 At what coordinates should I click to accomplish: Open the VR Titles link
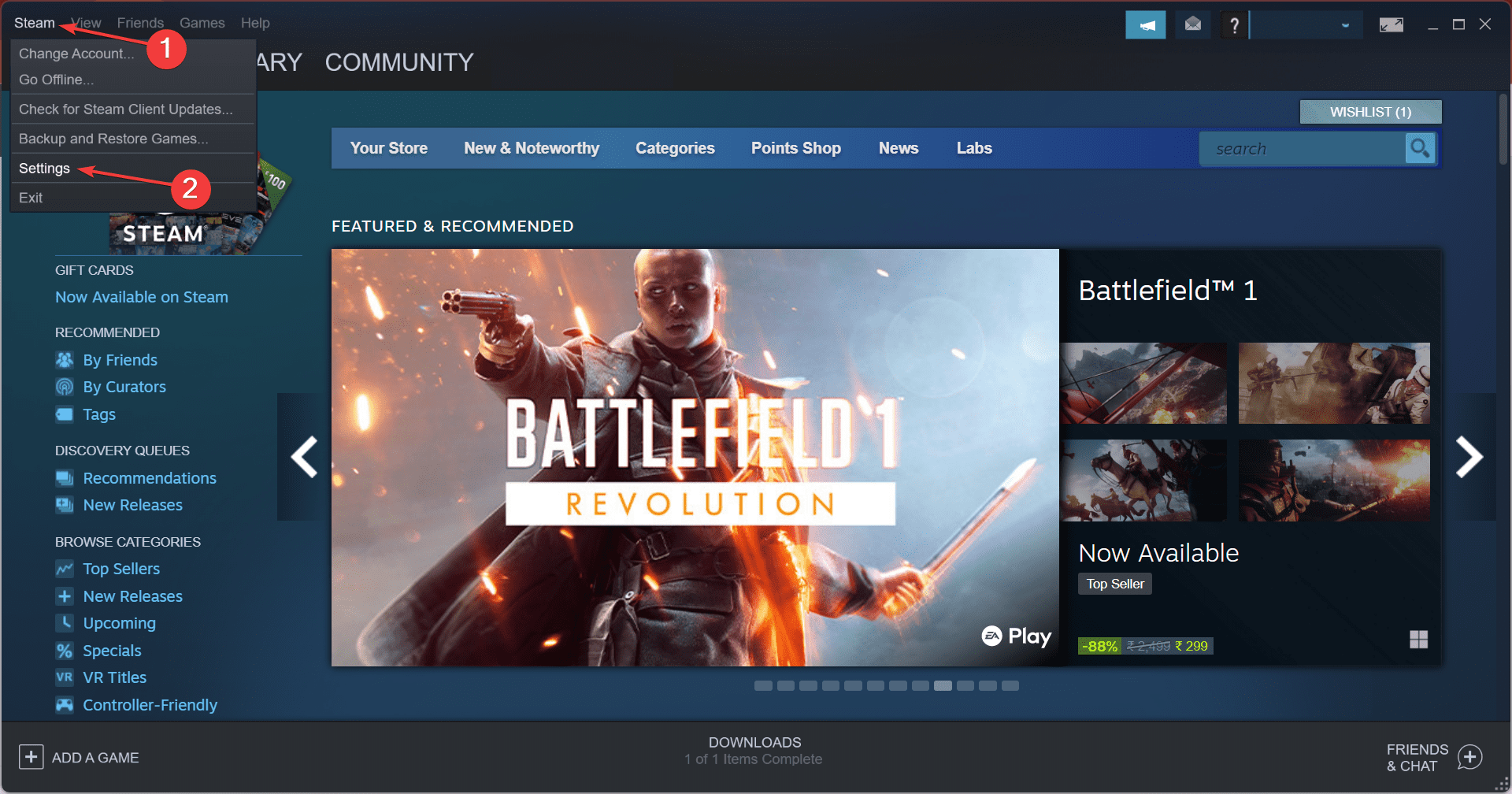point(115,677)
